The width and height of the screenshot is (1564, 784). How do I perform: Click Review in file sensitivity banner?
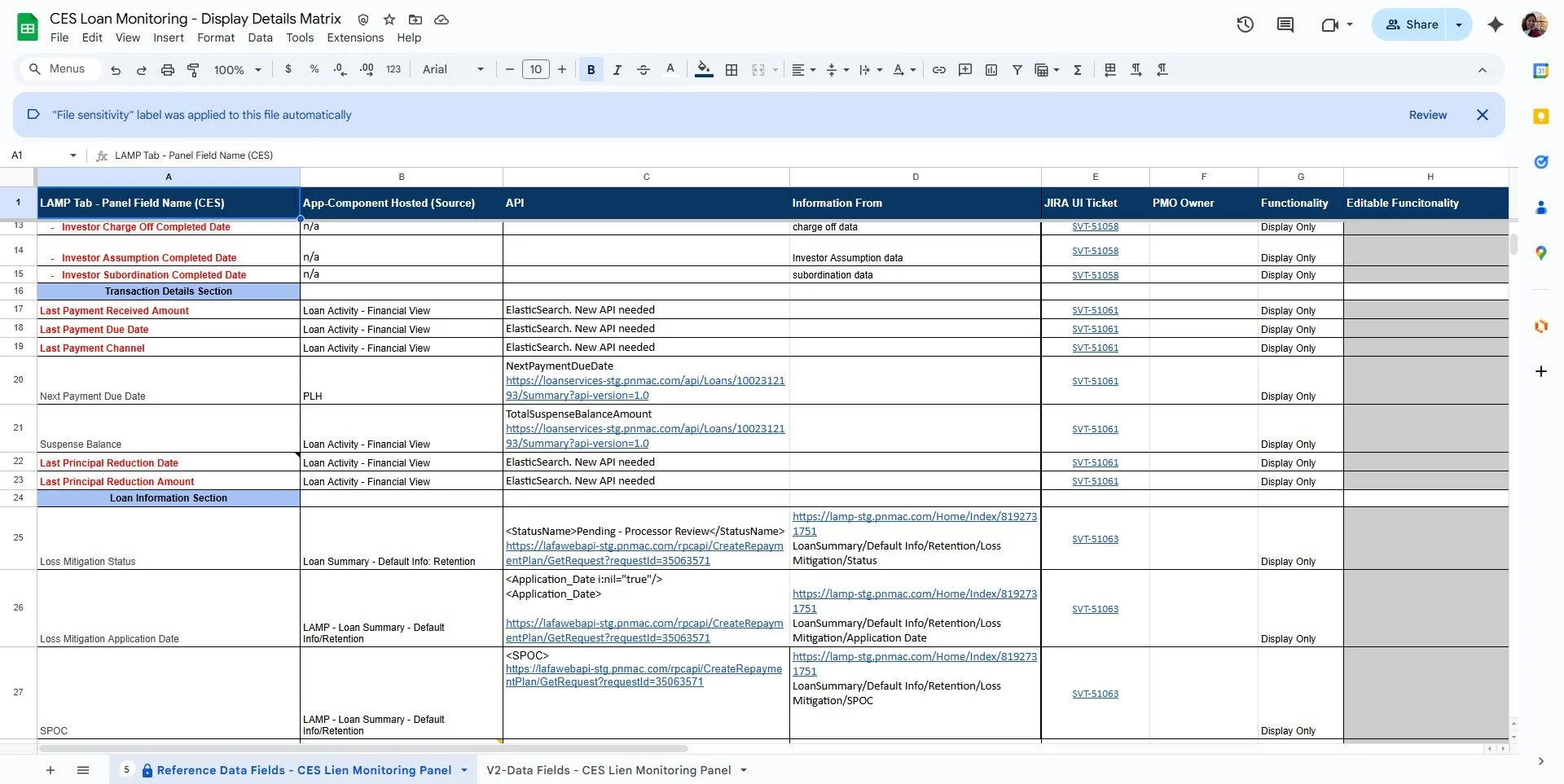click(1428, 115)
